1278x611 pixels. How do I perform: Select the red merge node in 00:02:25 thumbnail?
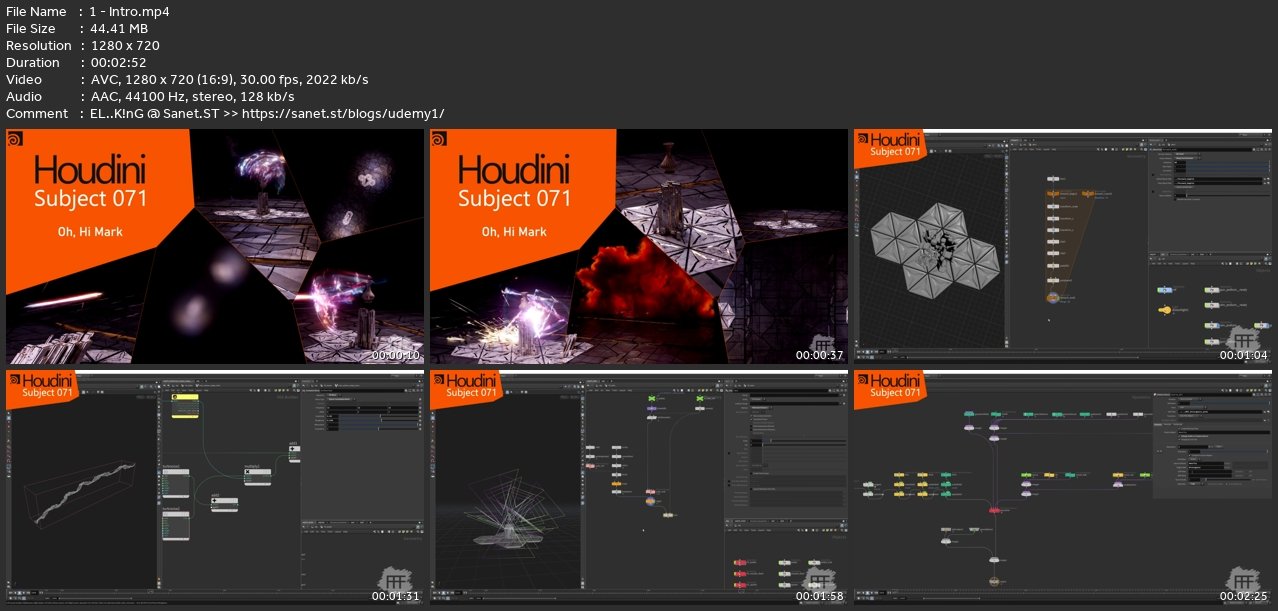(994, 510)
